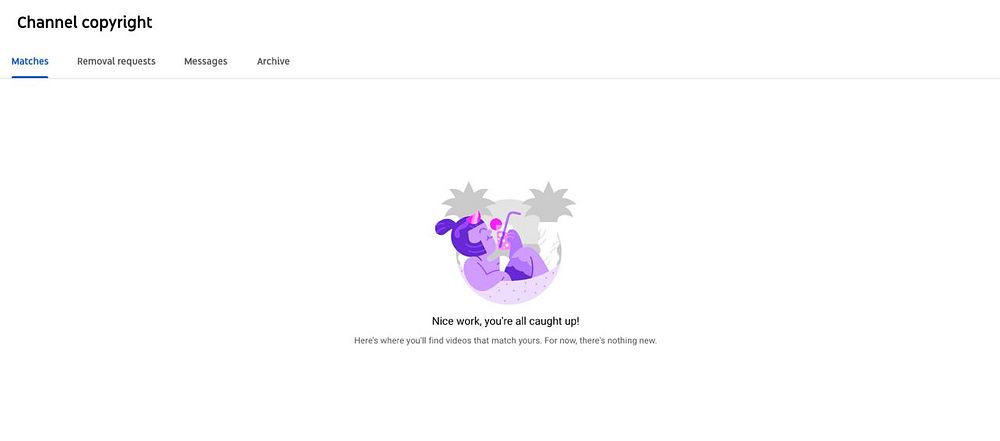Click the character's dark purple hair bun
Viewport: 1000px width, 441px height.
(443, 228)
